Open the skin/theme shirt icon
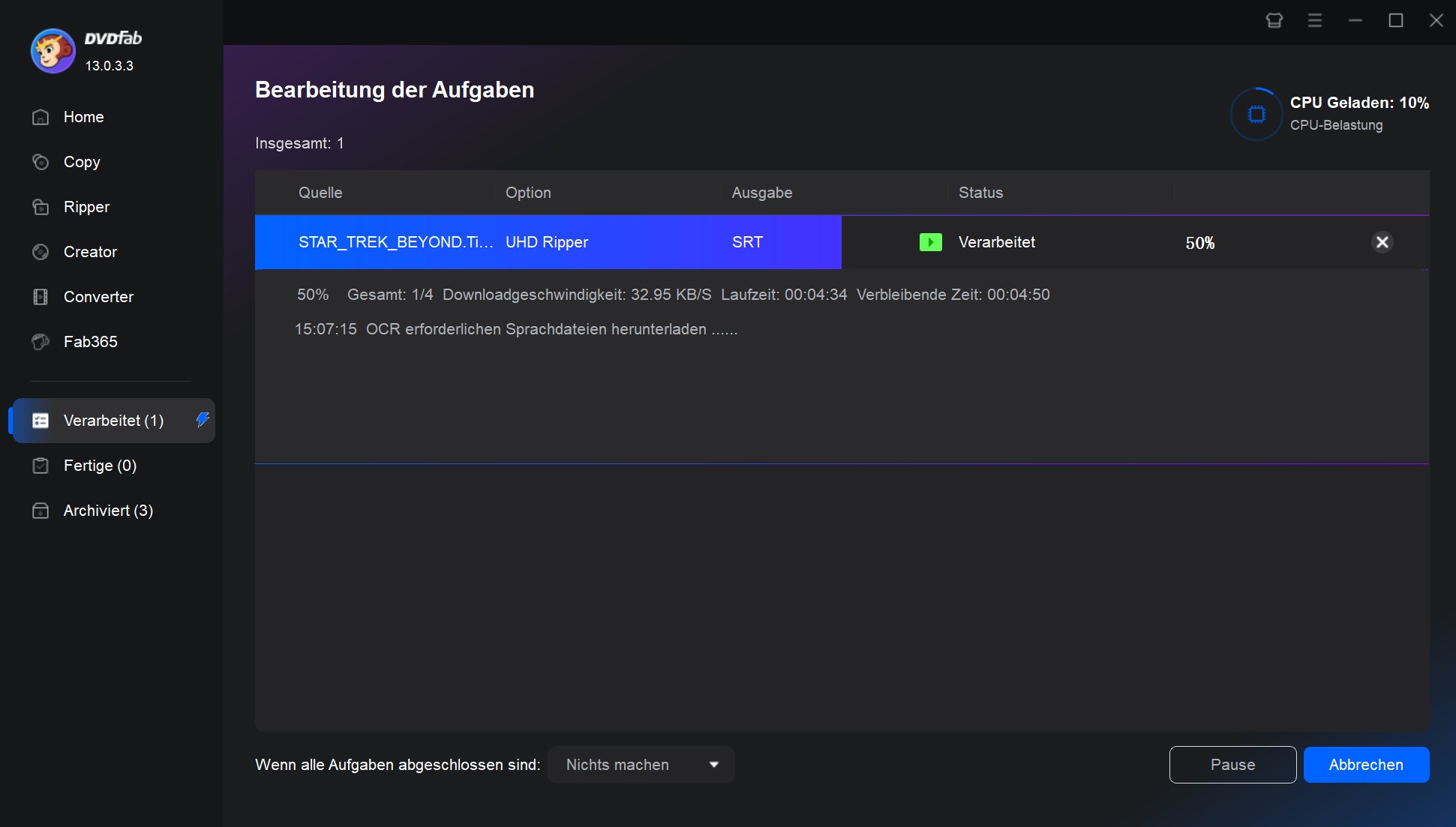Image resolution: width=1456 pixels, height=827 pixels. [x=1274, y=20]
